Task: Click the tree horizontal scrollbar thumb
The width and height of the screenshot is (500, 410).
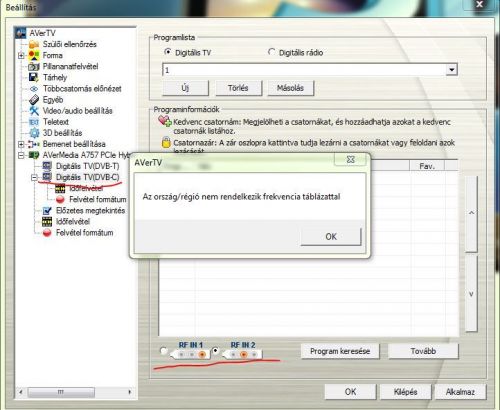Action: tap(61, 392)
